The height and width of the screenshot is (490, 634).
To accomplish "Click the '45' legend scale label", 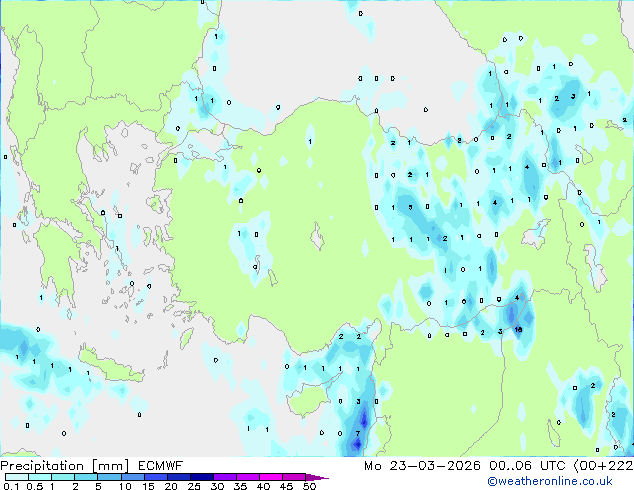I will 286,486.
